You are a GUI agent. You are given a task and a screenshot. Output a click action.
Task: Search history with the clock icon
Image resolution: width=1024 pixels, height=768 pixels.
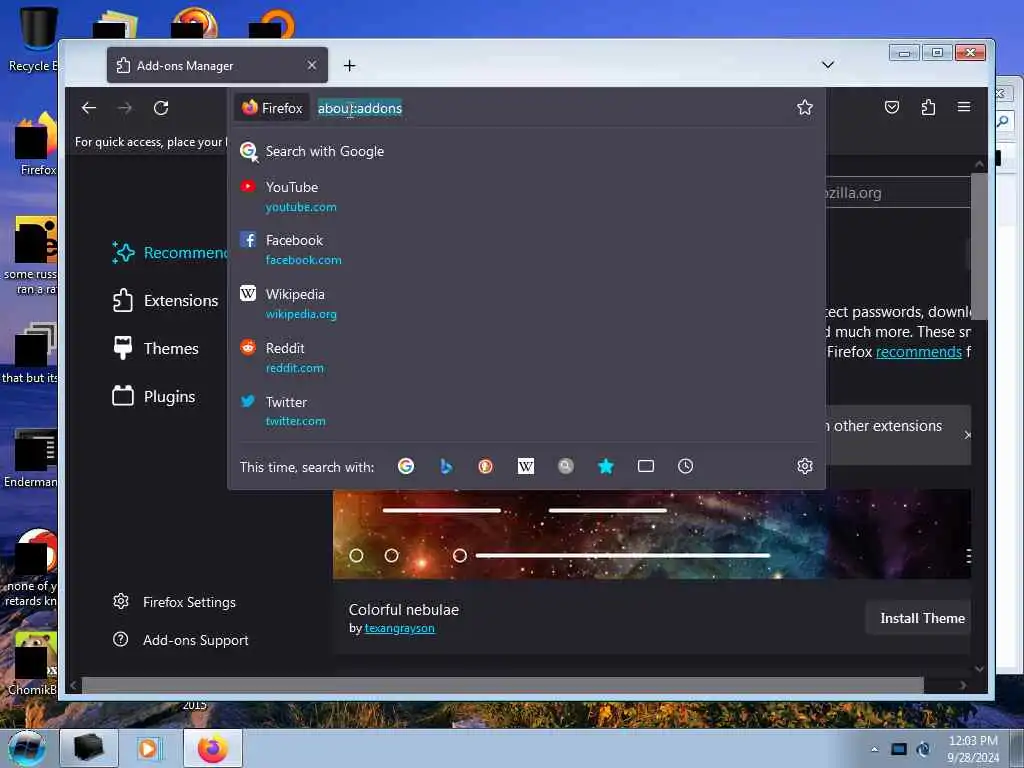[x=686, y=466]
